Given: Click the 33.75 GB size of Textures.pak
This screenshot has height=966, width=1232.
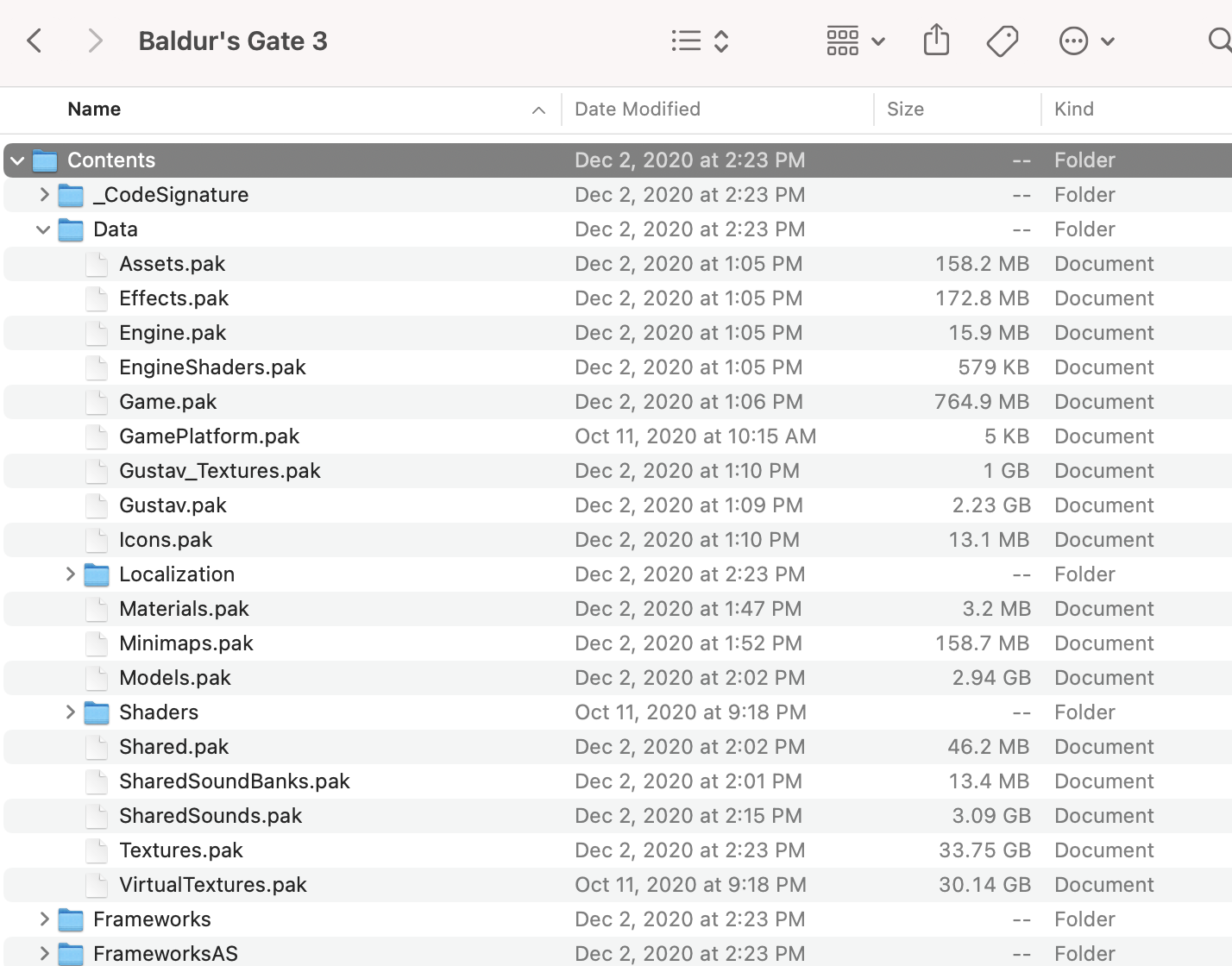Looking at the screenshot, I should coord(985,850).
